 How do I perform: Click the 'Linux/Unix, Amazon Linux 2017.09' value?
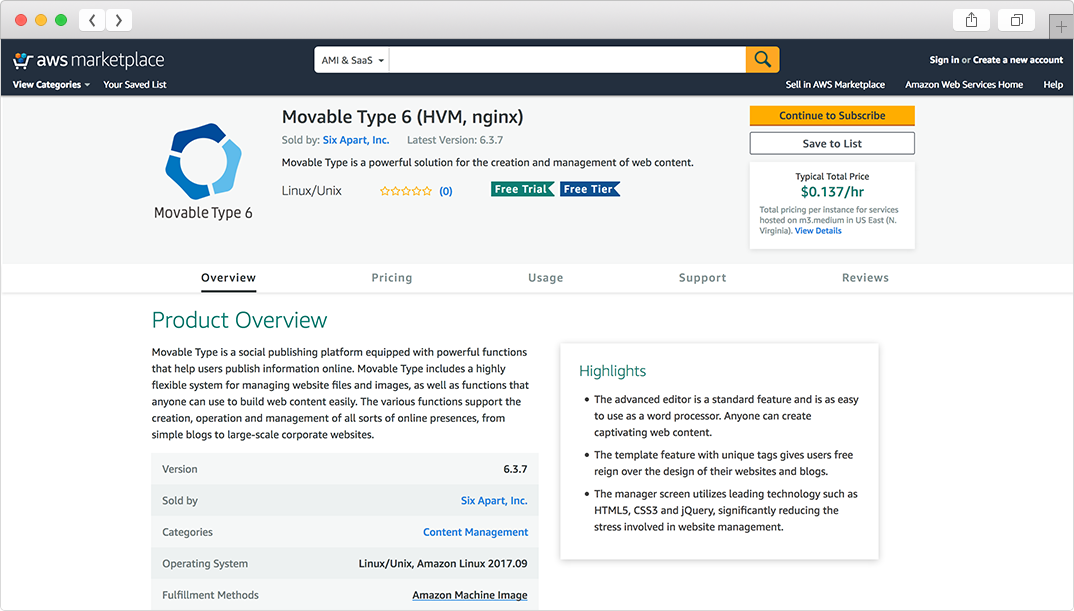click(x=443, y=564)
